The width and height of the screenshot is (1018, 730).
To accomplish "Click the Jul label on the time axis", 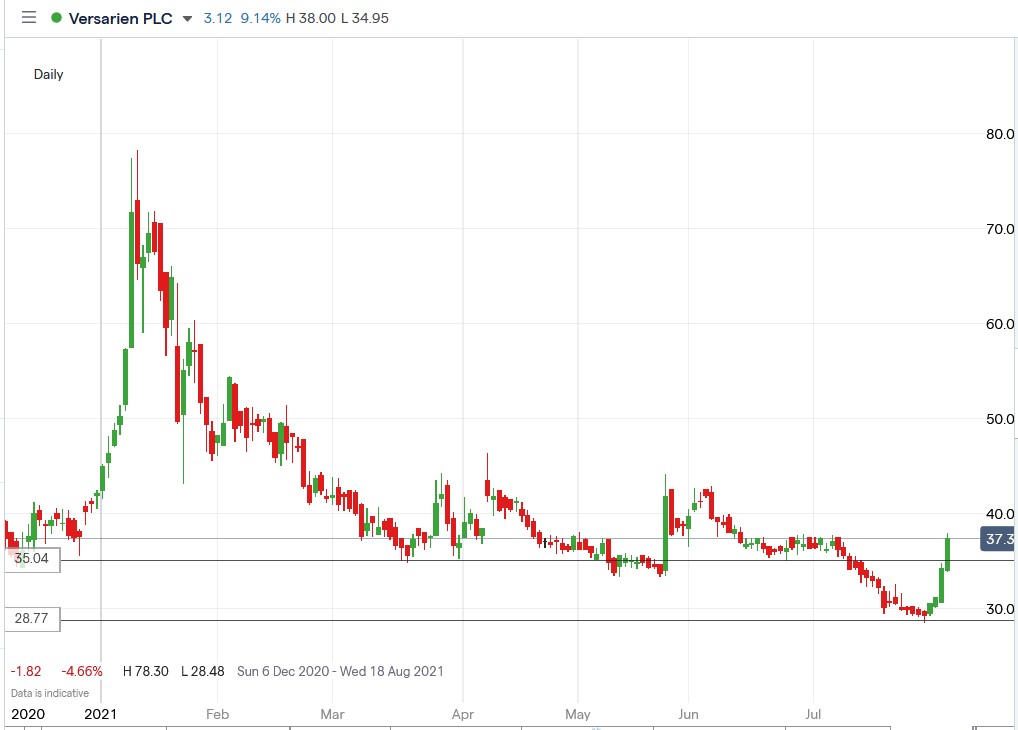I will click(813, 714).
